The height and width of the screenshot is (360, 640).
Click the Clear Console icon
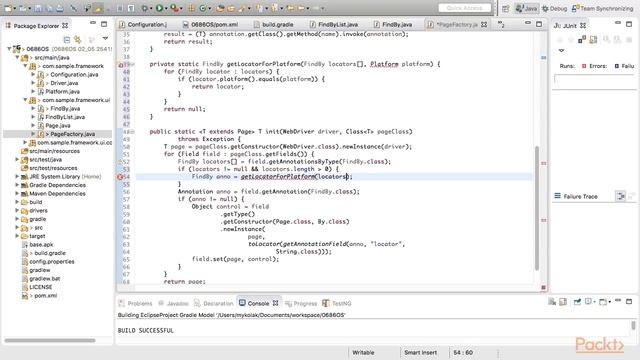552,302
